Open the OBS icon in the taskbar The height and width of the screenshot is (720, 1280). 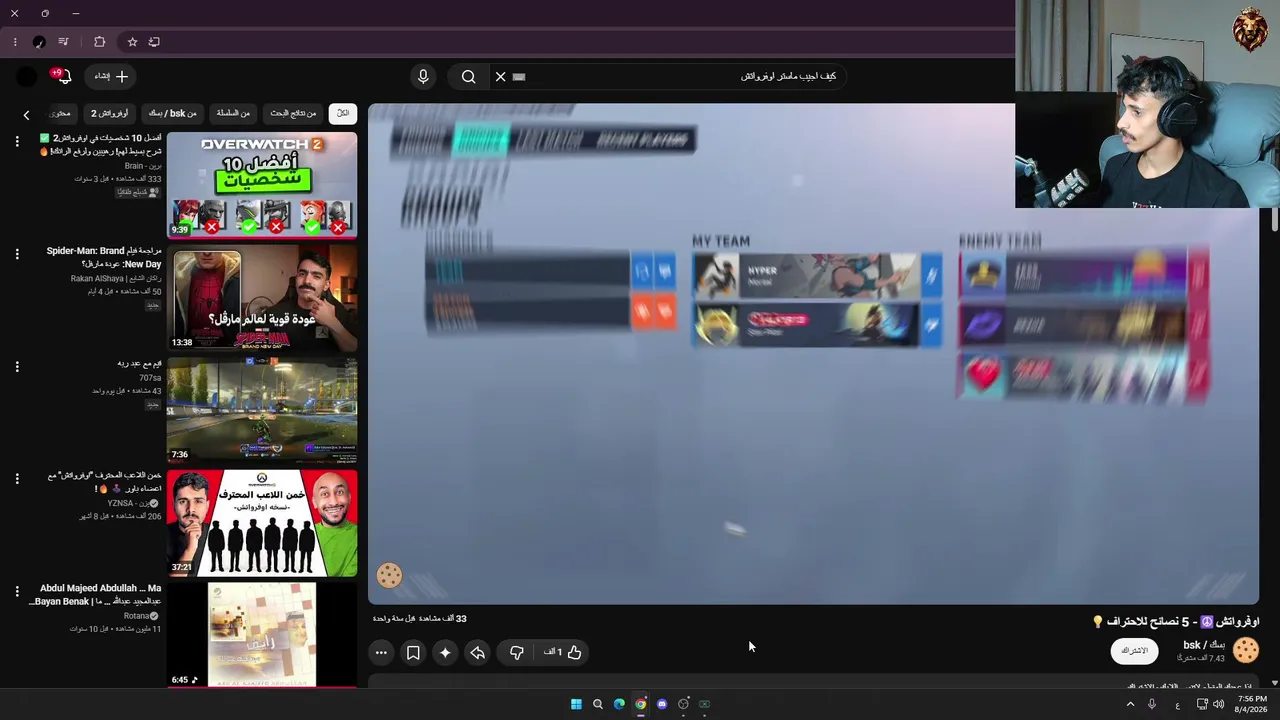tap(684, 704)
